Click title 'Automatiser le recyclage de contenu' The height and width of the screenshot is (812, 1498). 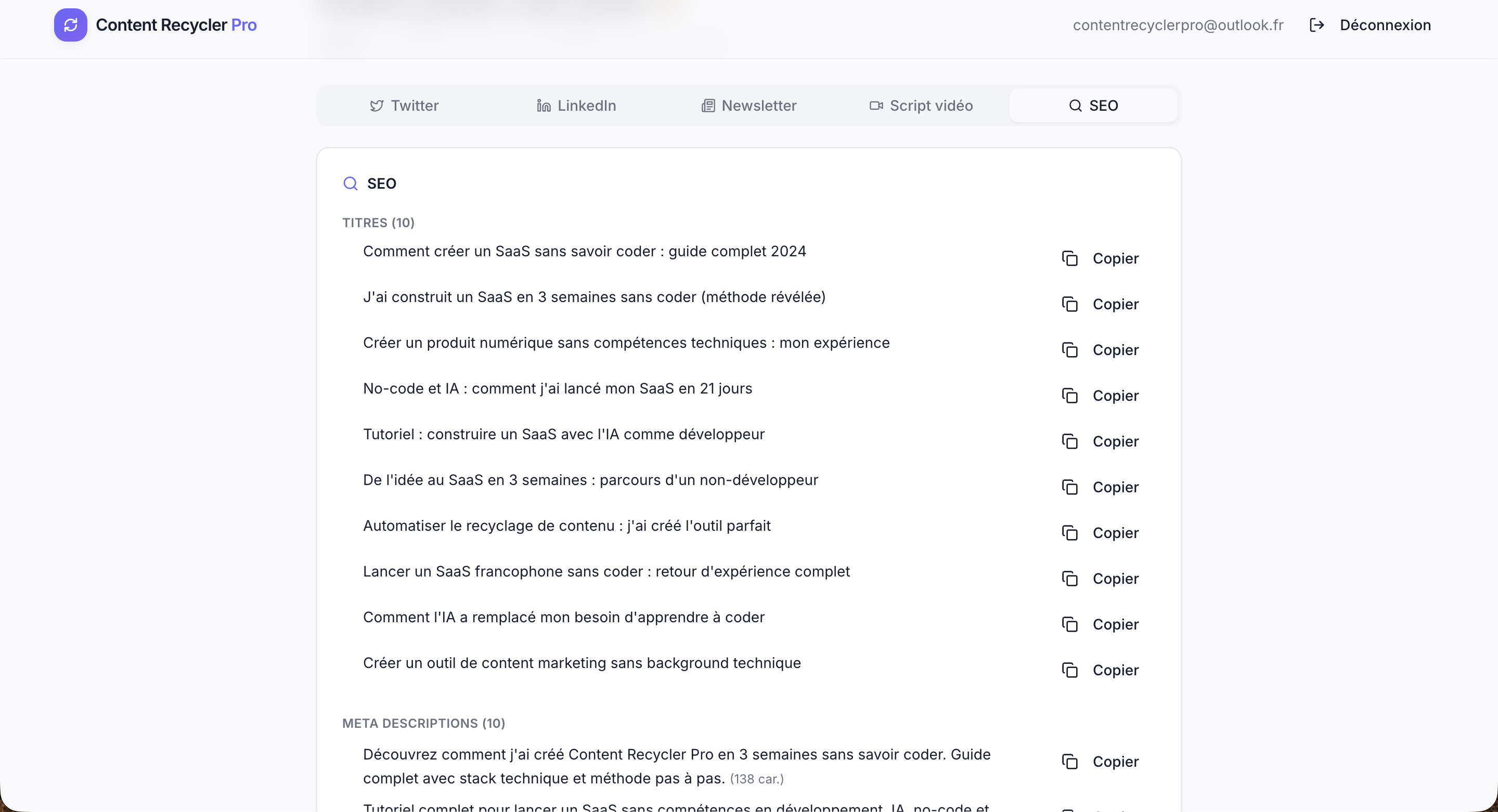tap(567, 526)
